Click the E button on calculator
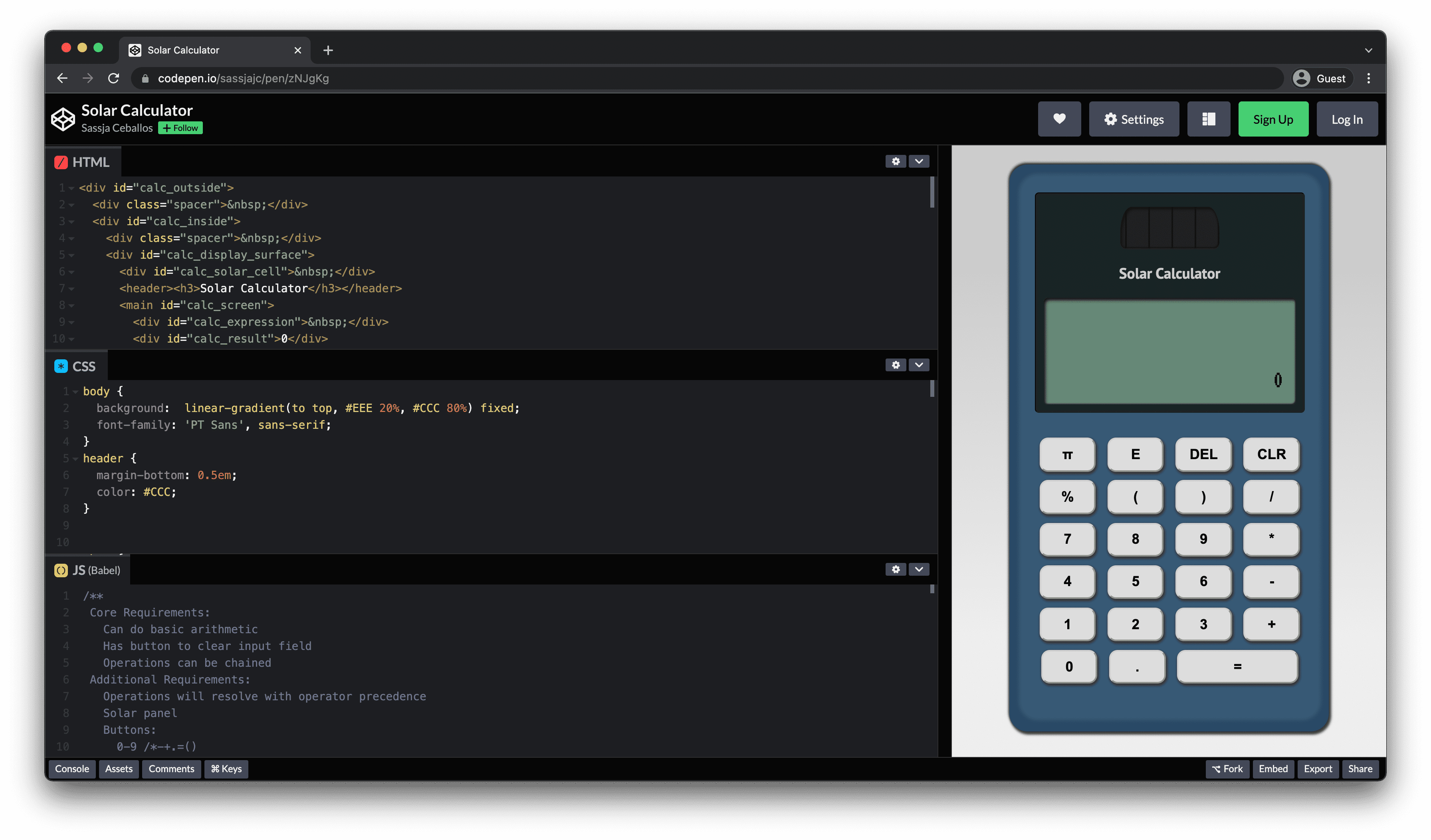1431x840 pixels. pos(1135,454)
